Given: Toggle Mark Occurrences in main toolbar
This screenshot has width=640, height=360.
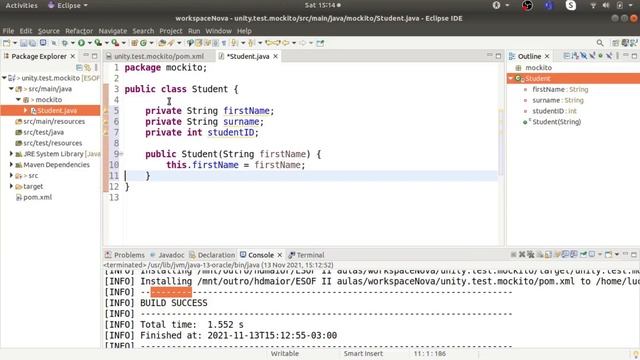Looking at the screenshot, I should [199, 43].
